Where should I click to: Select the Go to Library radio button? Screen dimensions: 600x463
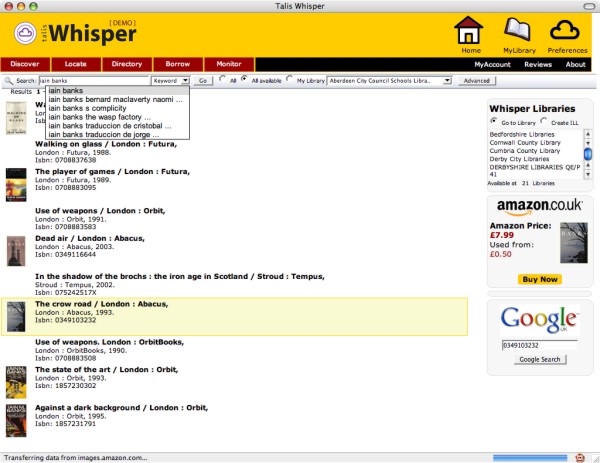[x=494, y=121]
